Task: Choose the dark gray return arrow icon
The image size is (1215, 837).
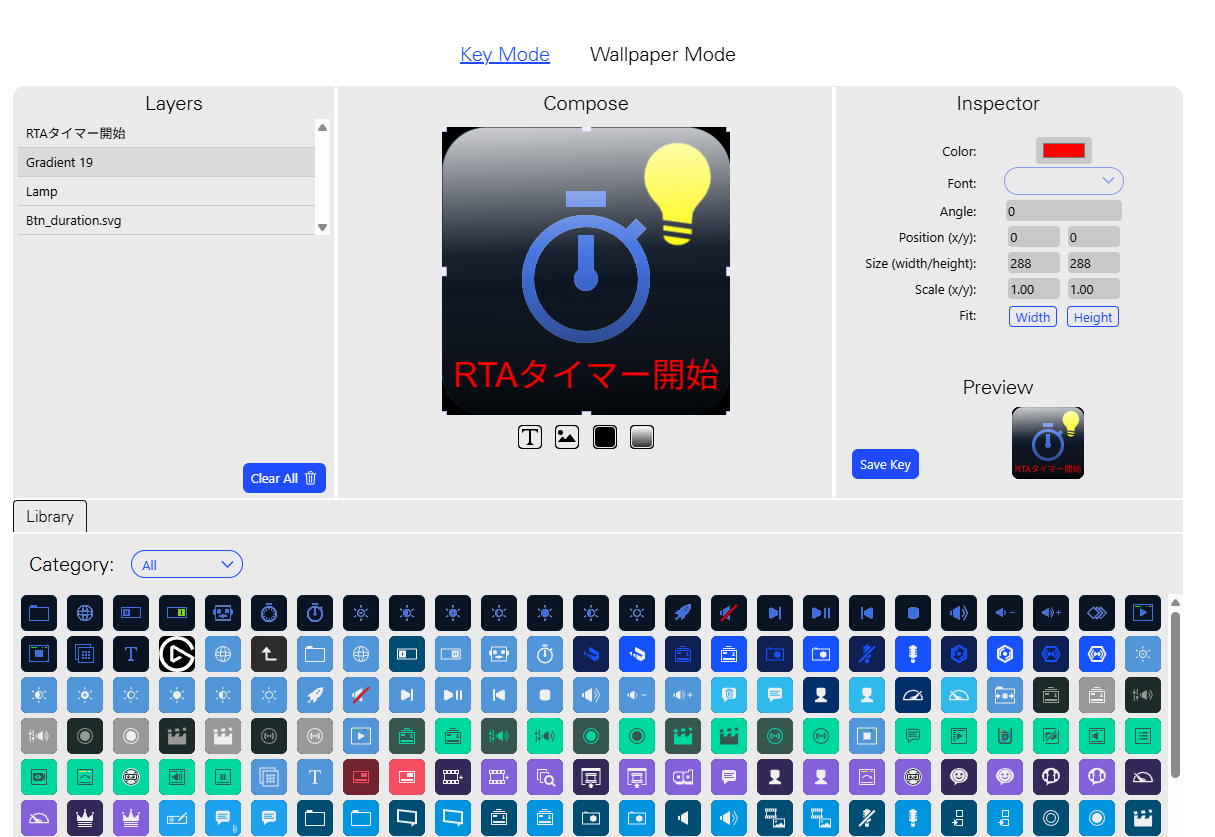Action: pyautogui.click(x=269, y=654)
